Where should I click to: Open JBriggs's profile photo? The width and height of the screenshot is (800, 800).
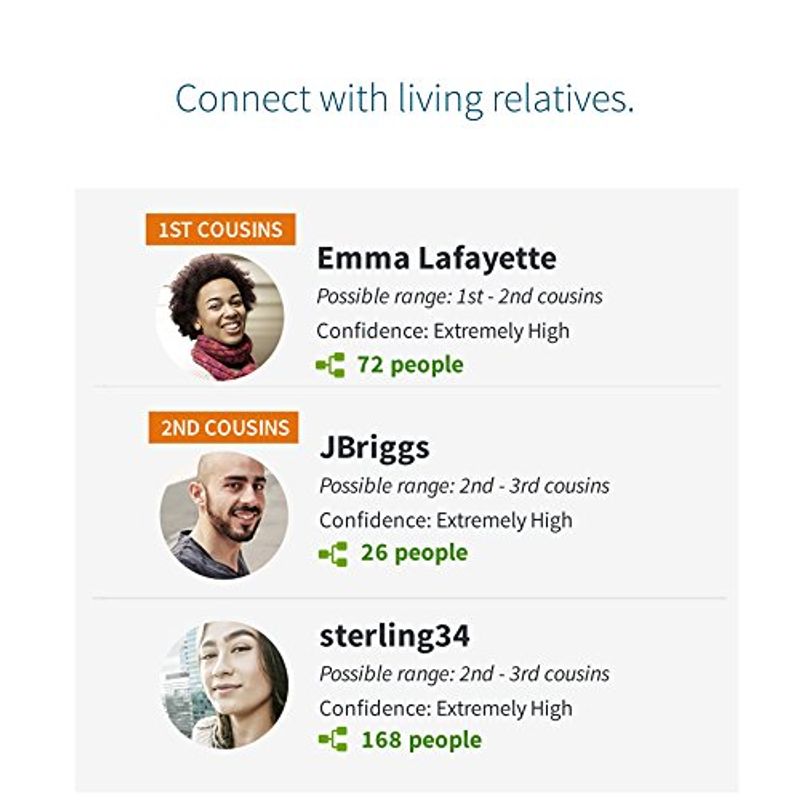224,515
